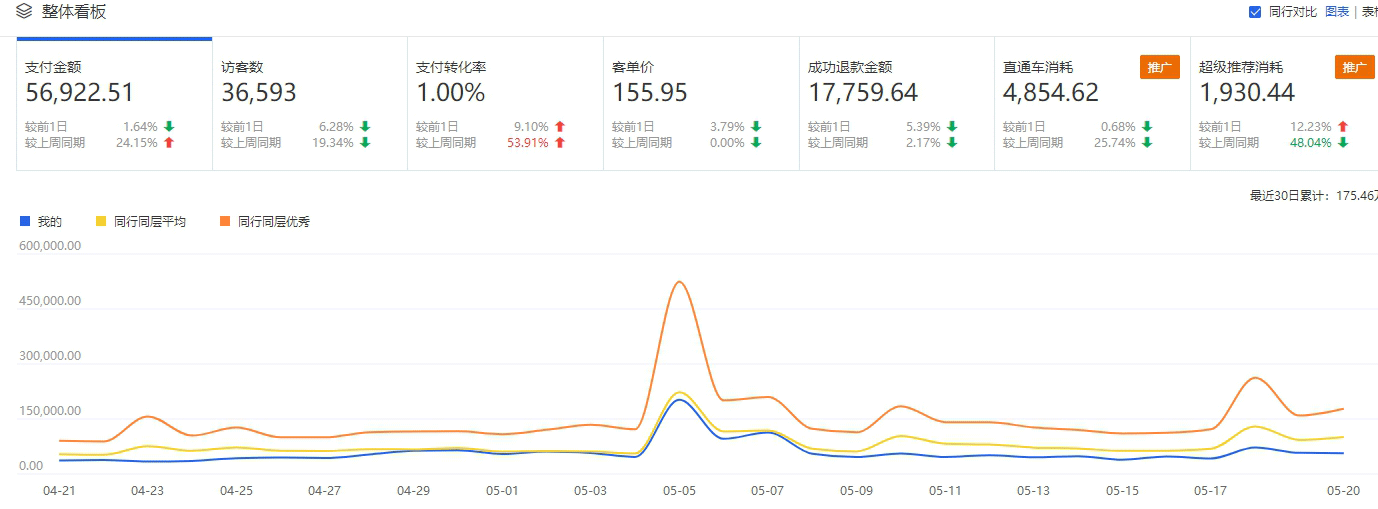Toggle 同行同层优秀 orange legend series

coord(264,222)
